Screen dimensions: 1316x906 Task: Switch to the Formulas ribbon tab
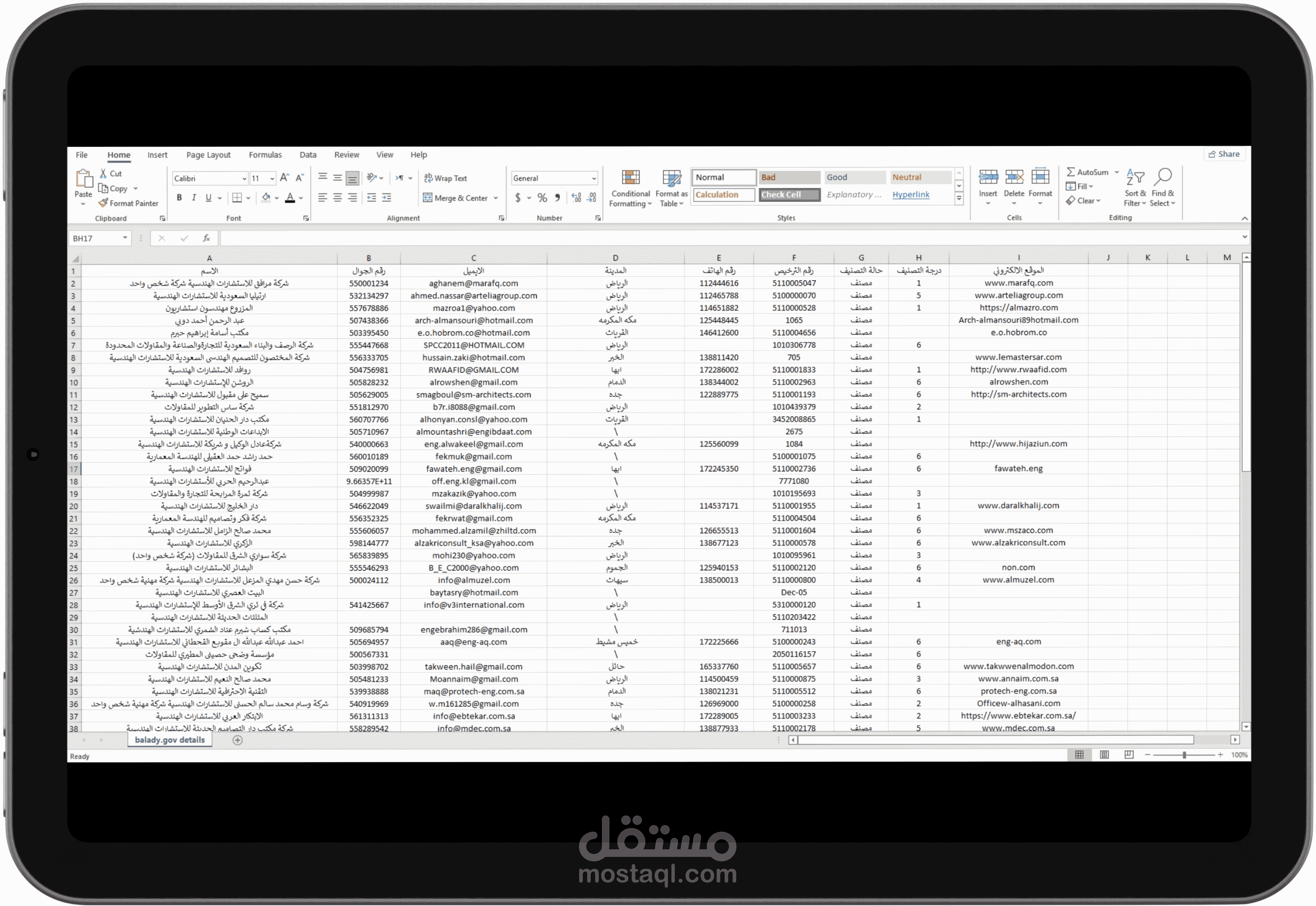[265, 155]
